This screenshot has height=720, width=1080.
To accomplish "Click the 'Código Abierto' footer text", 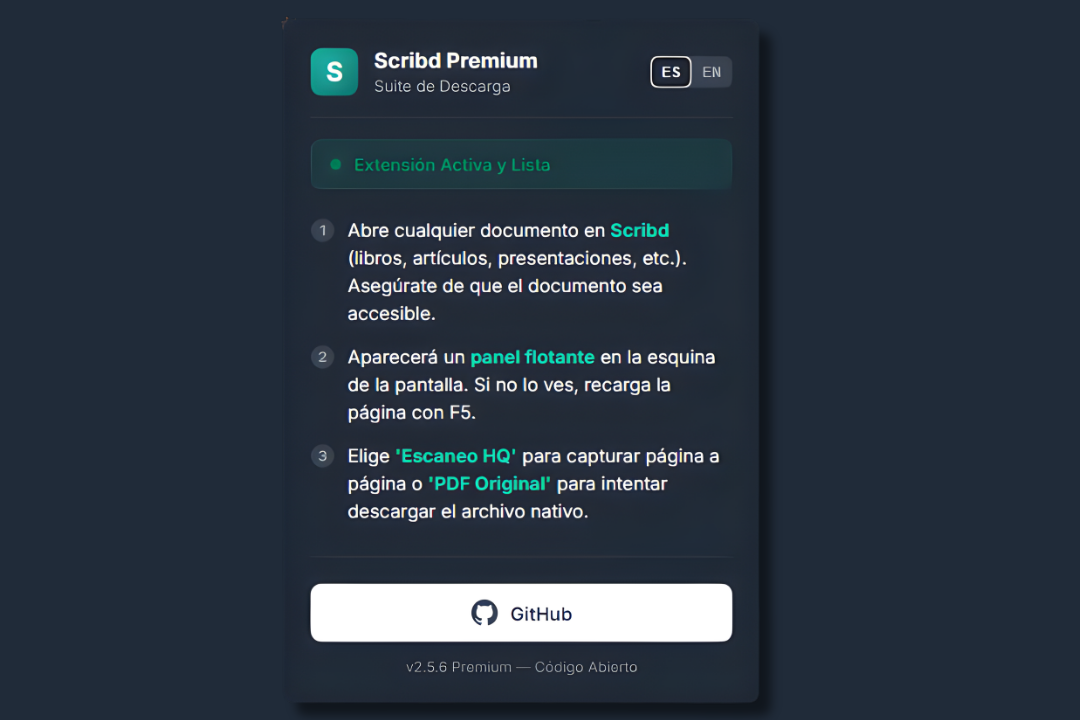I will [586, 667].
